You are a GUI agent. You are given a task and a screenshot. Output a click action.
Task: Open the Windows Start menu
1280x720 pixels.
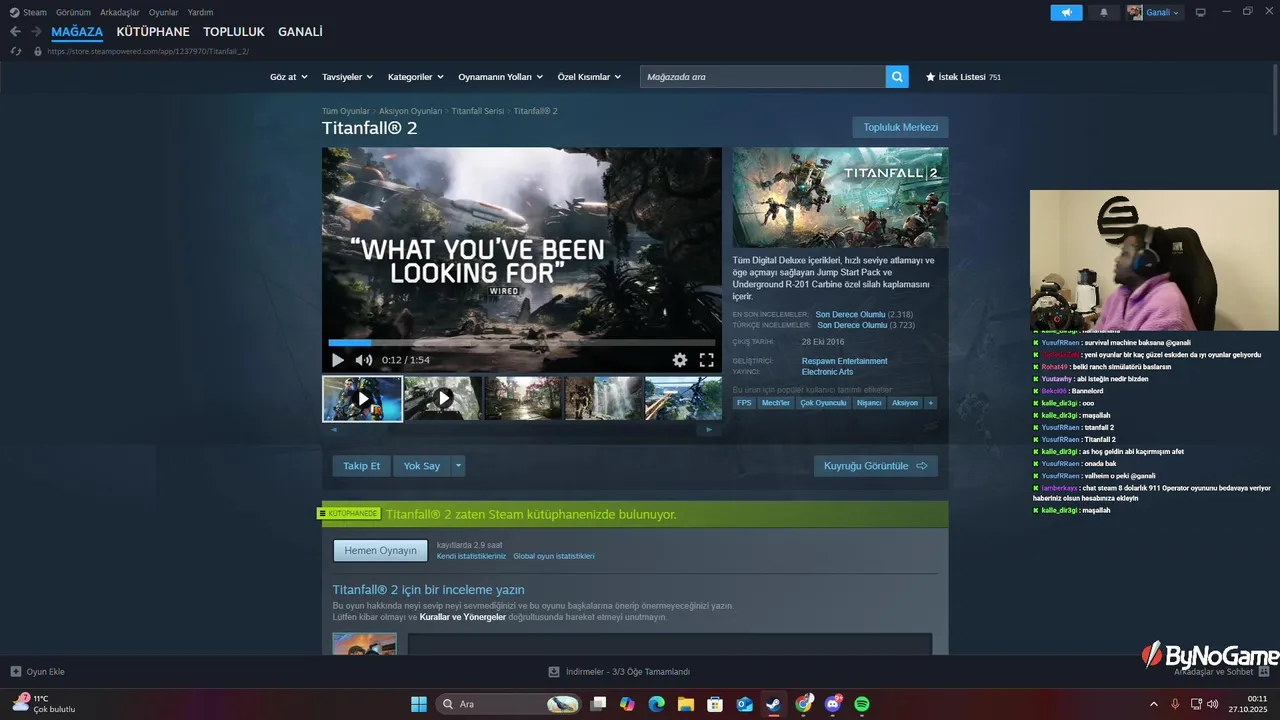419,704
